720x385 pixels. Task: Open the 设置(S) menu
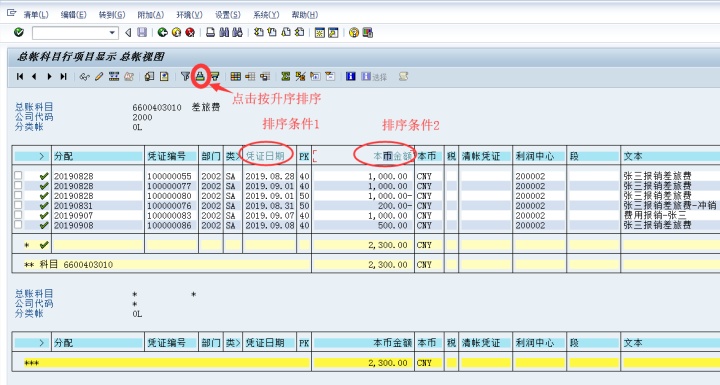click(x=228, y=15)
